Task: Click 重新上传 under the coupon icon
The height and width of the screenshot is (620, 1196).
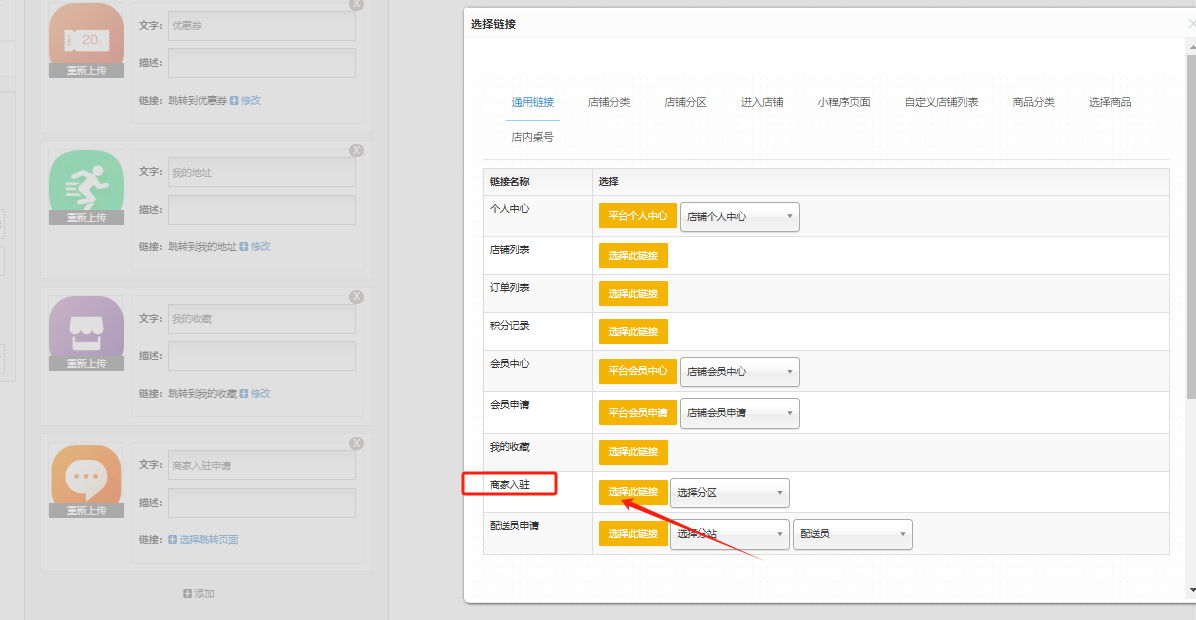Action: tap(86, 71)
